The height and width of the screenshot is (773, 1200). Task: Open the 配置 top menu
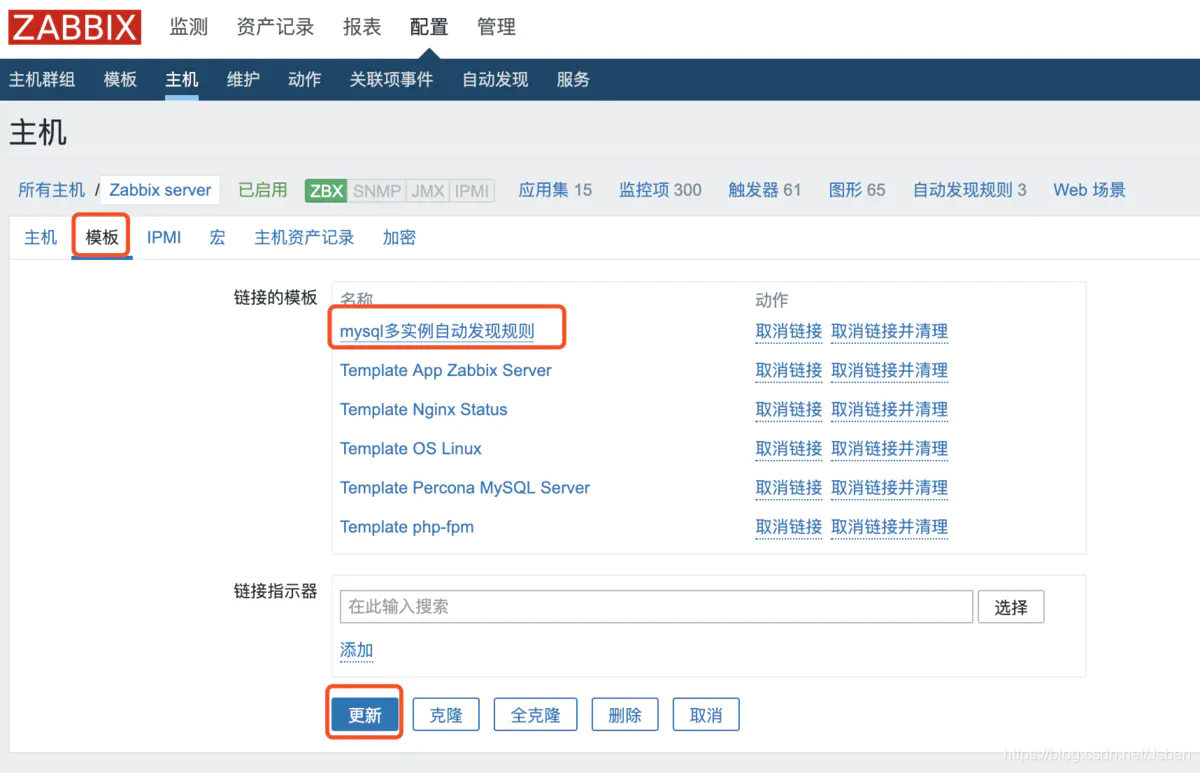pos(429,28)
